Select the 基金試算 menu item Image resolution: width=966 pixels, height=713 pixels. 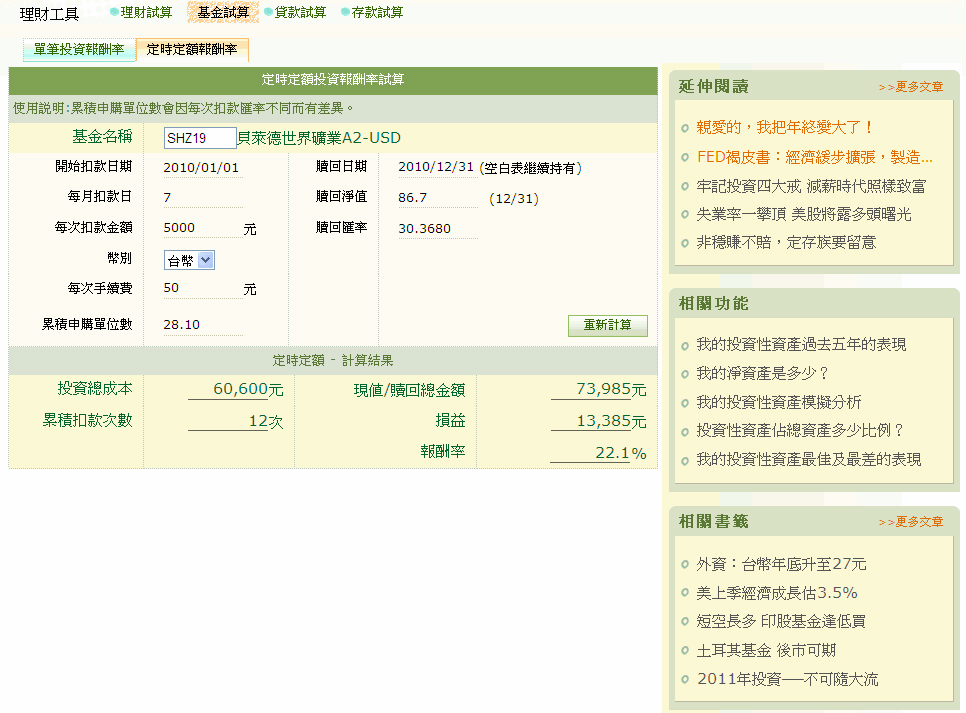(x=223, y=12)
